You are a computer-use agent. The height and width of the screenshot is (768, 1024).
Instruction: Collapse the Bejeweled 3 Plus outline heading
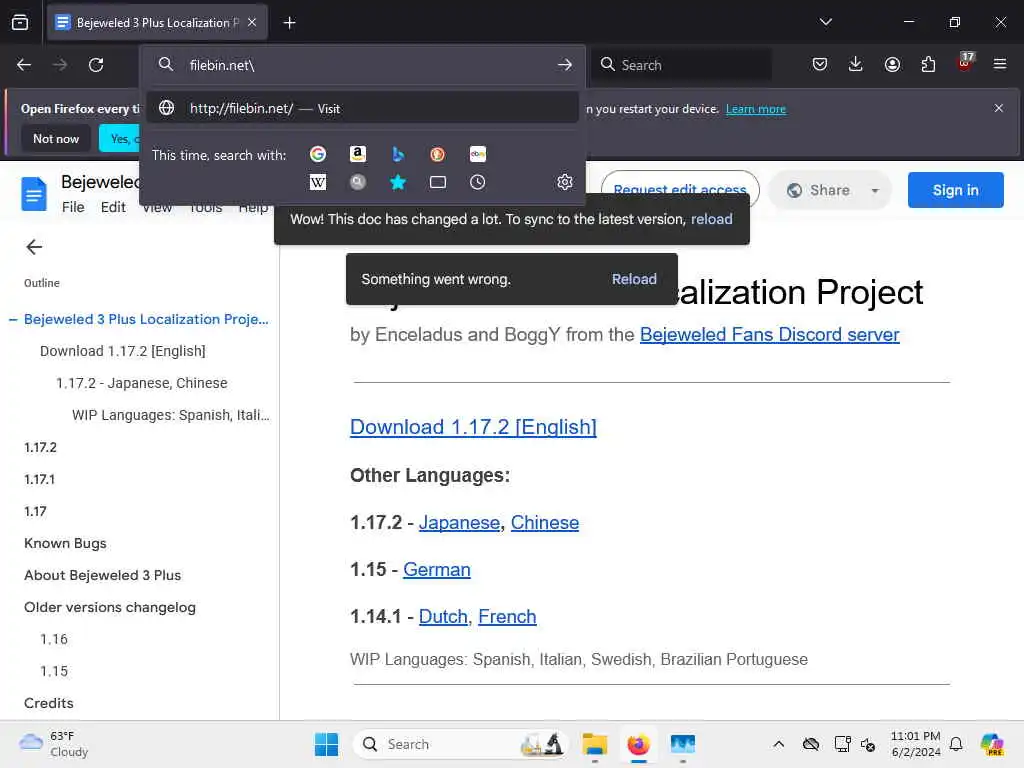coord(13,319)
